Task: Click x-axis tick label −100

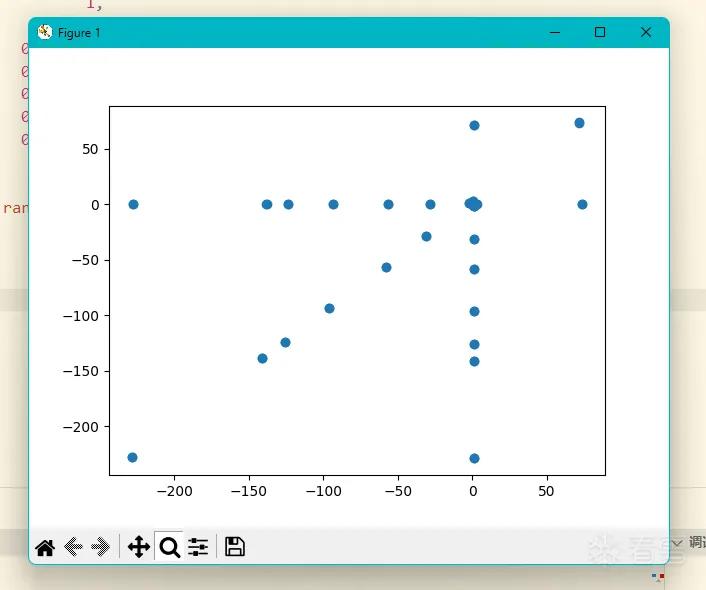Action: point(323,491)
